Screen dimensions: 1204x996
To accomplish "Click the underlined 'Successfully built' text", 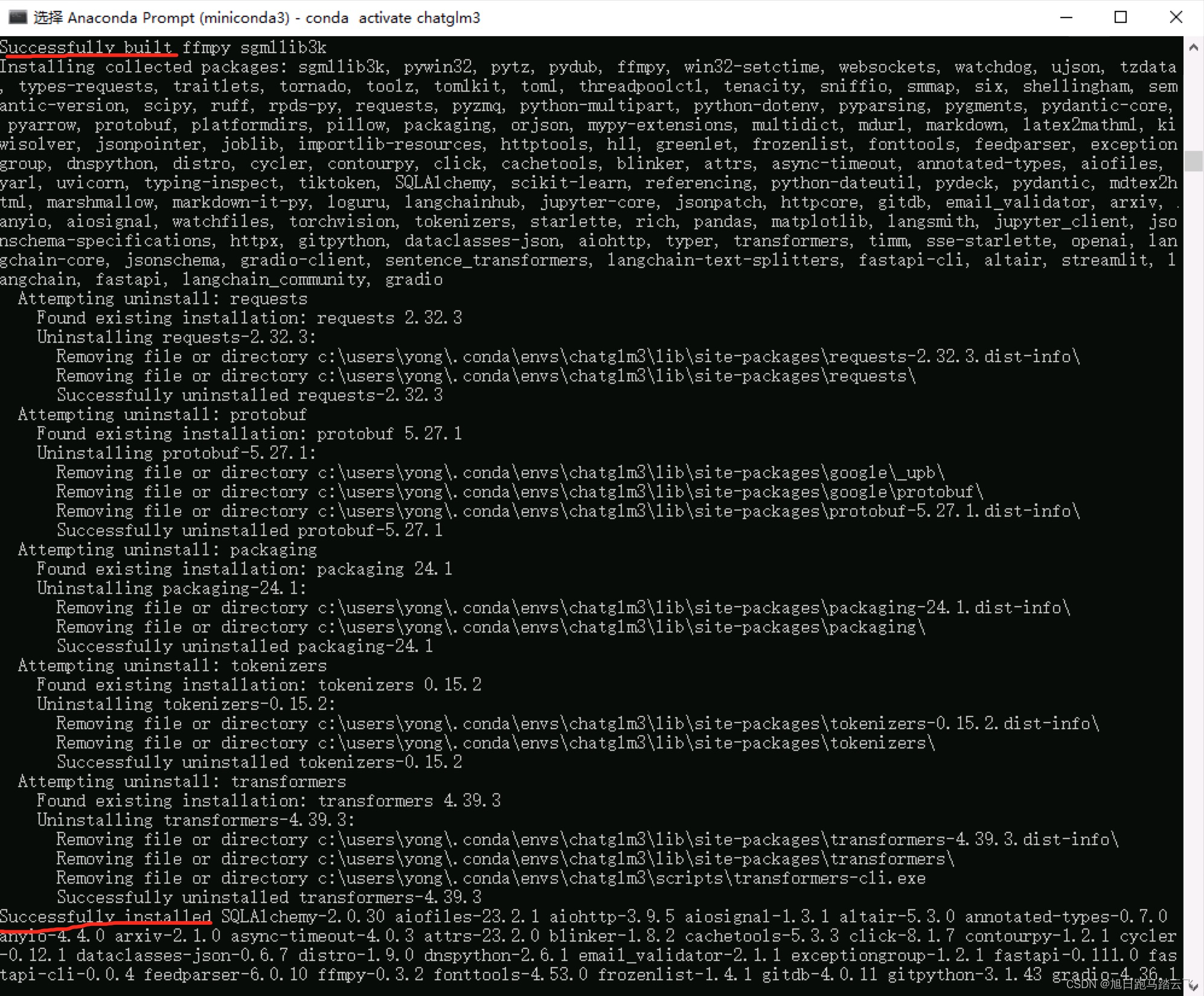I will pyautogui.click(x=86, y=47).
